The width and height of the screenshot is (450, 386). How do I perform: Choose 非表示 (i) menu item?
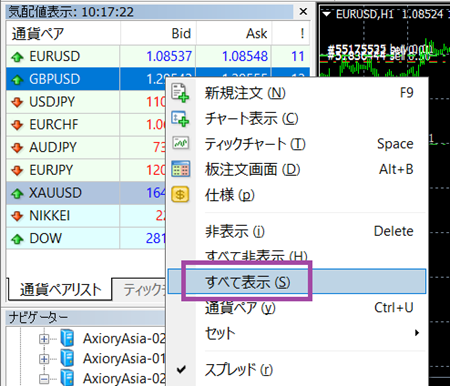coord(297,231)
